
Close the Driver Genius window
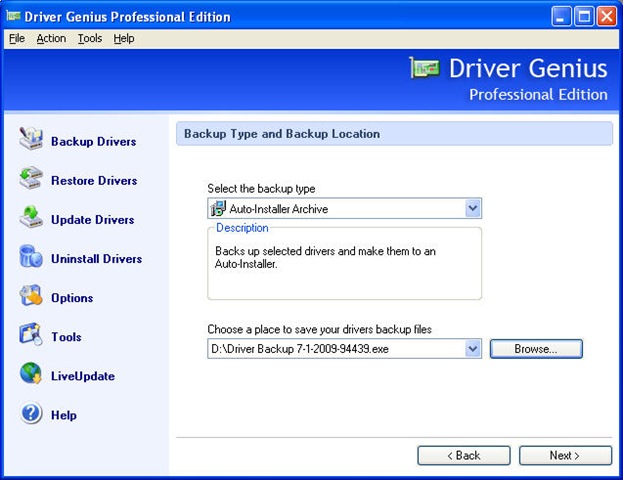tap(607, 16)
